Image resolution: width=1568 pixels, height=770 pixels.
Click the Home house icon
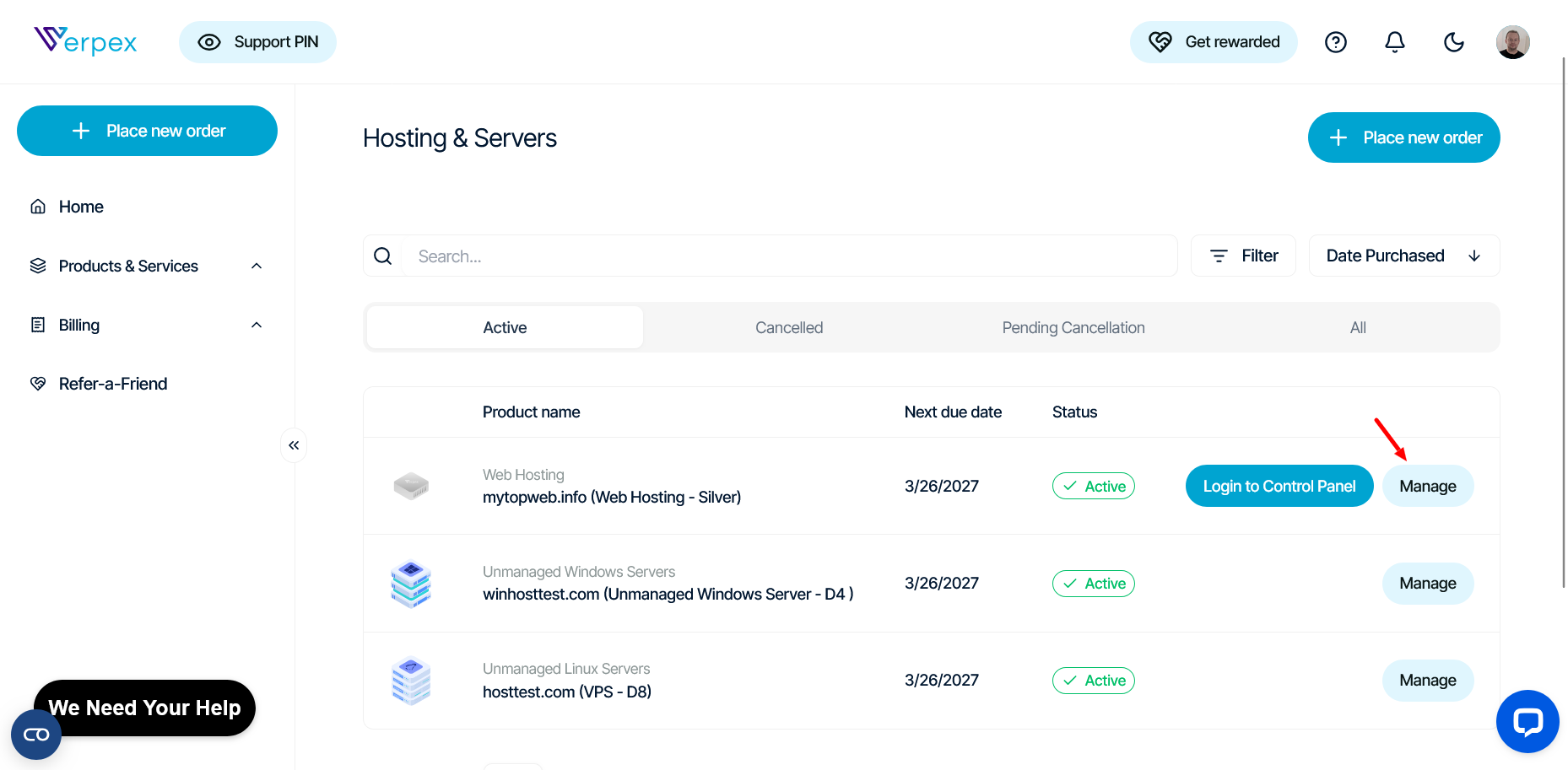coord(38,207)
